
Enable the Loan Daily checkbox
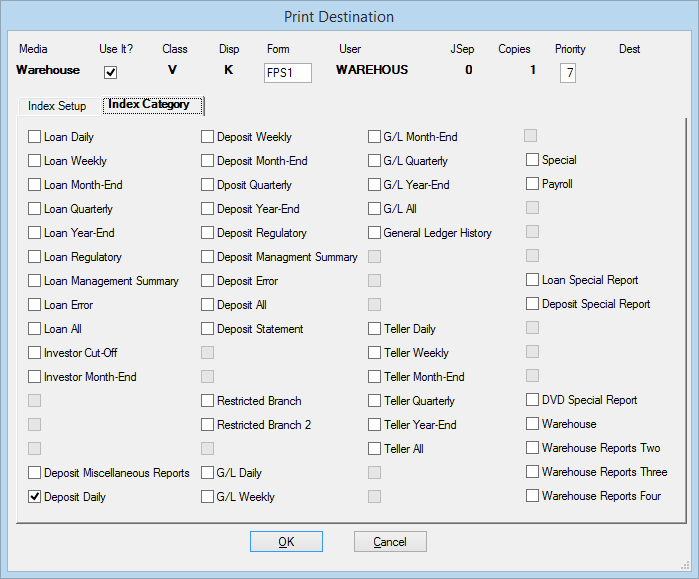[x=35, y=137]
